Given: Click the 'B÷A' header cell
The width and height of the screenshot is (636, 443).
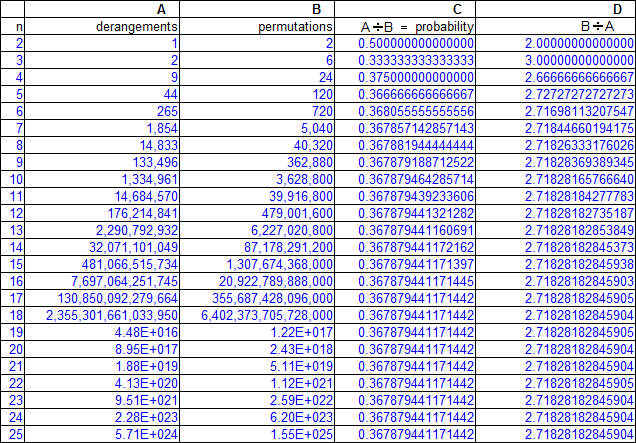Looking at the screenshot, I should click(x=556, y=26).
